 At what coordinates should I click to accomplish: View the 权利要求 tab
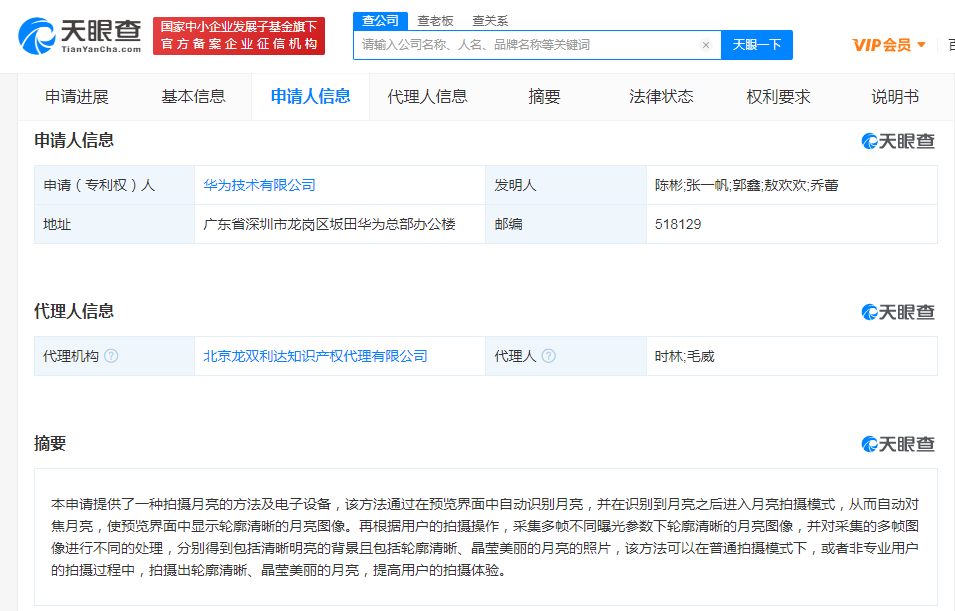coord(778,97)
